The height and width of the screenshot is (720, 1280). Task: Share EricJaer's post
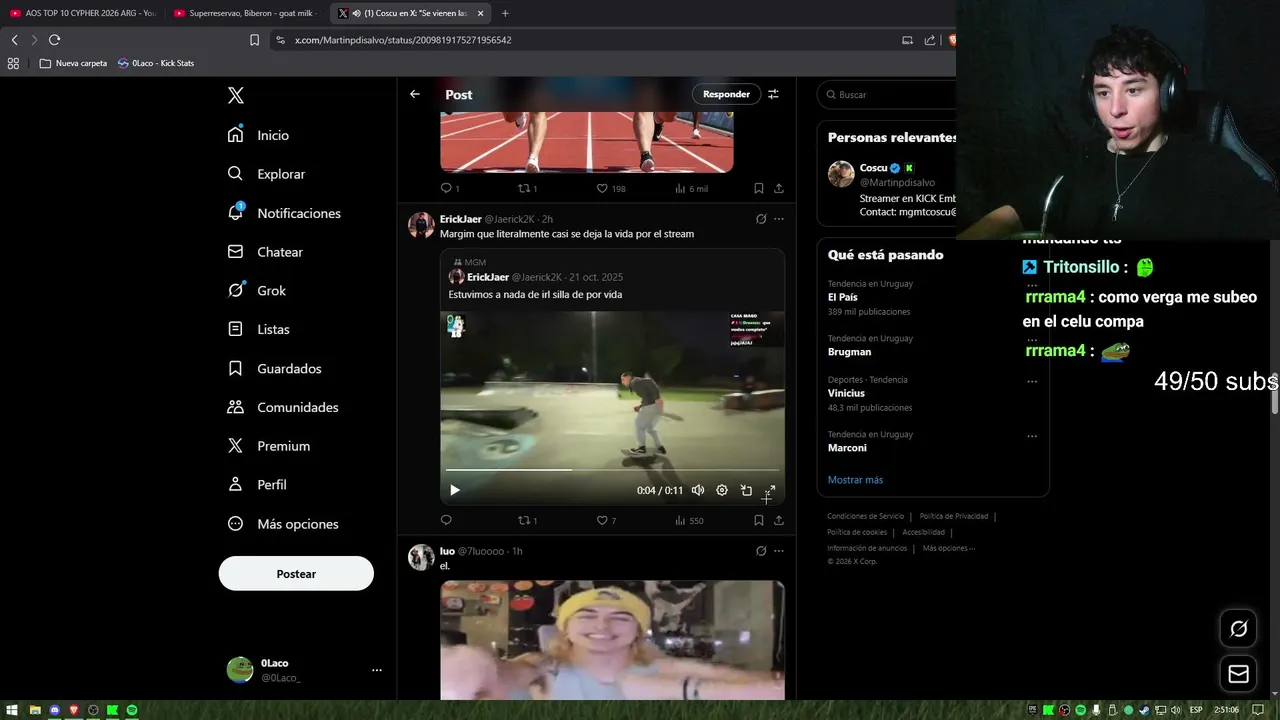779,520
